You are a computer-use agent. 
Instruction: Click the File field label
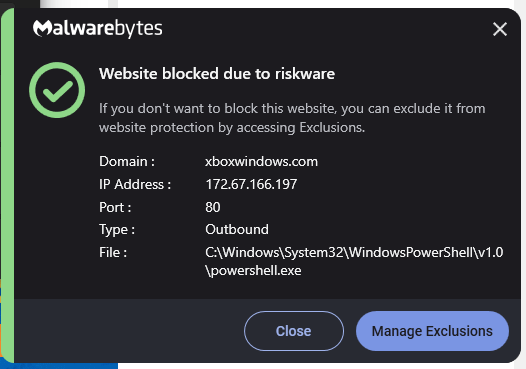pyautogui.click(x=113, y=253)
